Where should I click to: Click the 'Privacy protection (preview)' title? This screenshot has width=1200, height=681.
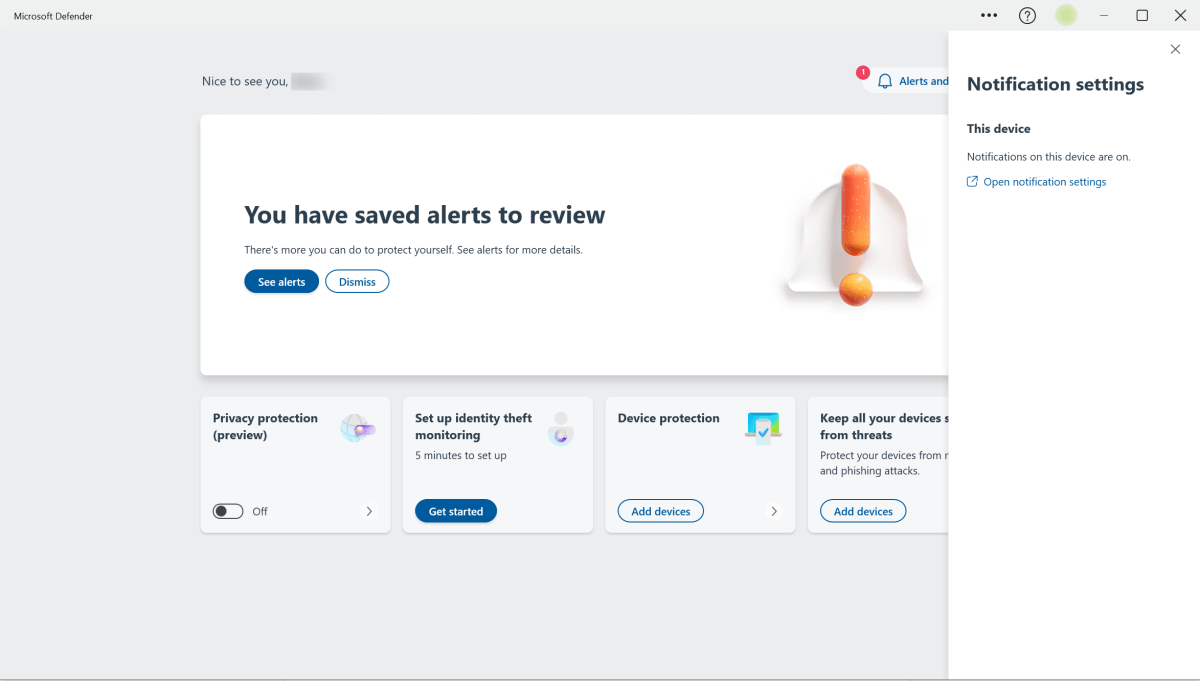[x=265, y=427]
